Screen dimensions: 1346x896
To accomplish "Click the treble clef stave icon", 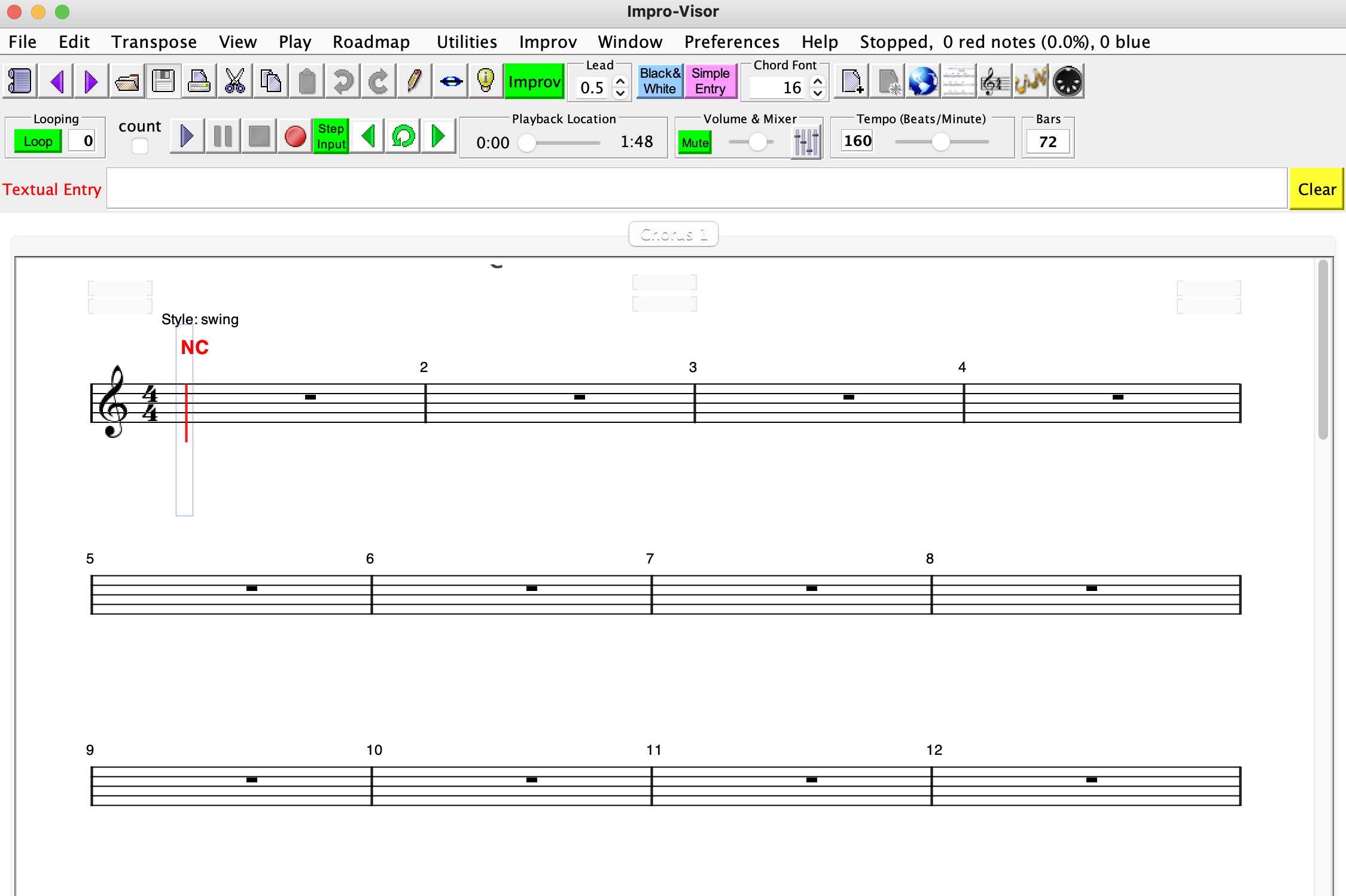I will pos(995,81).
